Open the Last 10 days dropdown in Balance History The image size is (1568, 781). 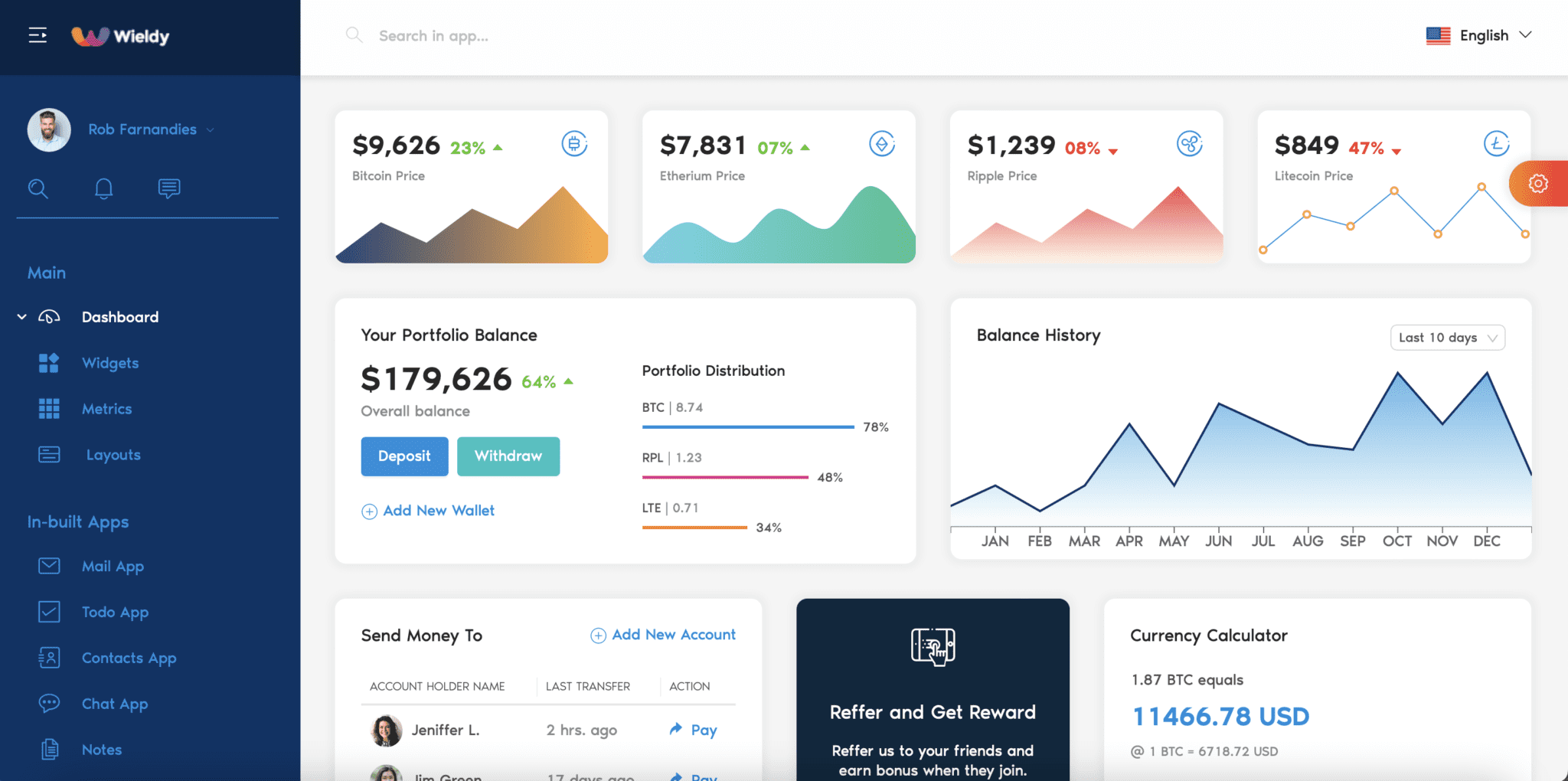1447,337
